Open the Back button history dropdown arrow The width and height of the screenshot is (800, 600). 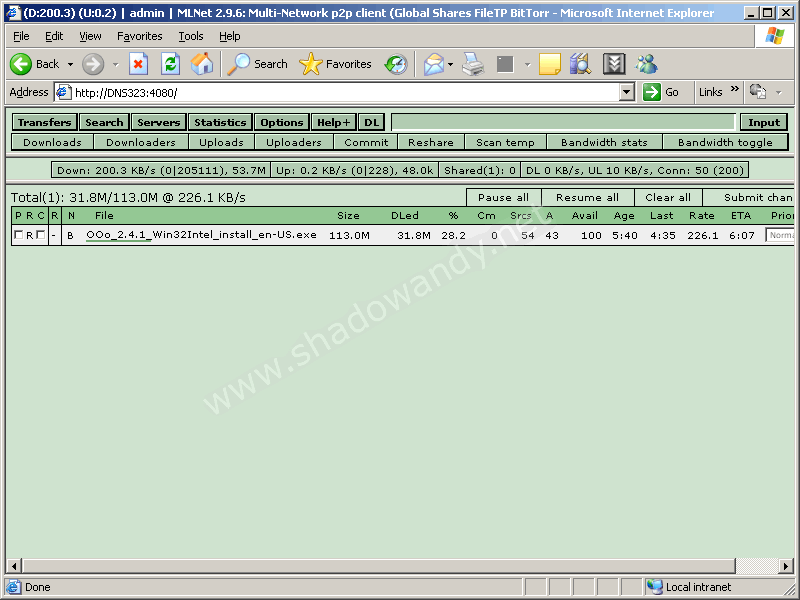(70, 64)
